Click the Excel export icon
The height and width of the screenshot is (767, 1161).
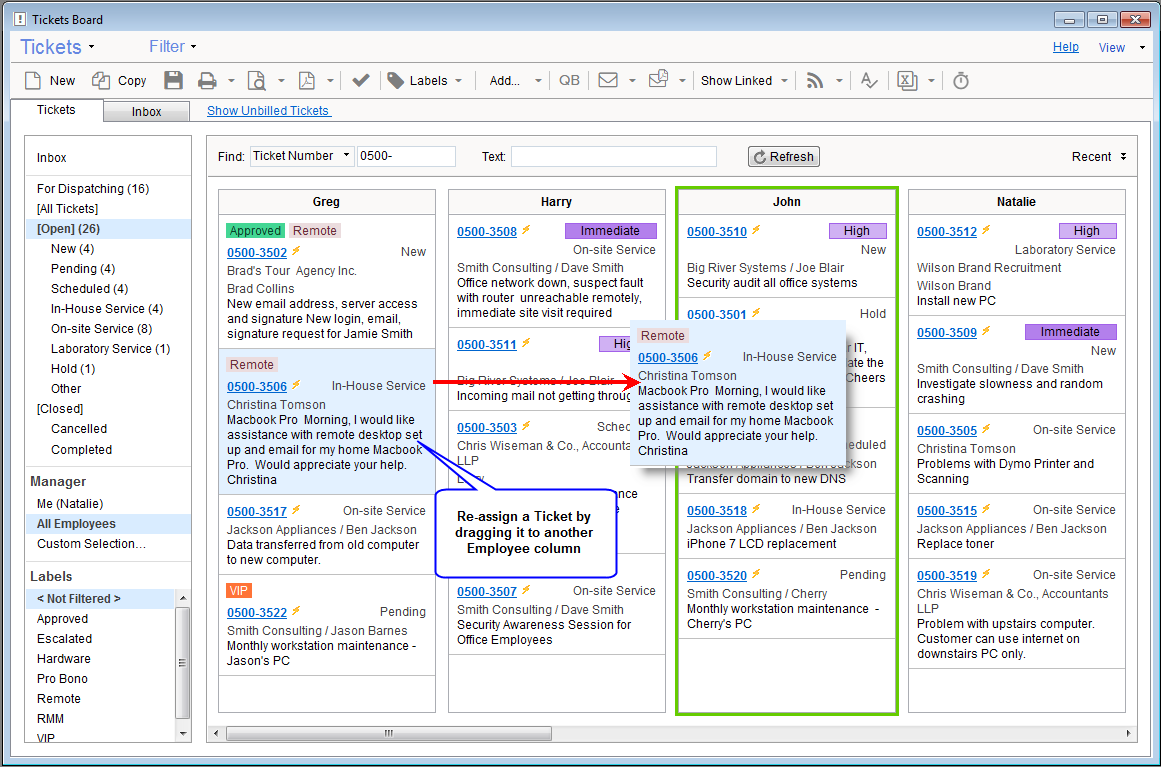pyautogui.click(x=907, y=81)
